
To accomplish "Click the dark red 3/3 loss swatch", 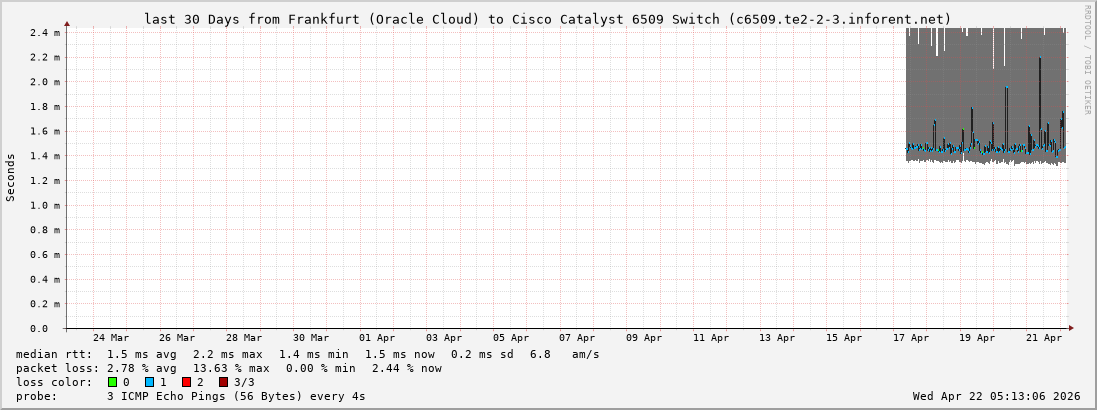I will pyautogui.click(x=223, y=382).
